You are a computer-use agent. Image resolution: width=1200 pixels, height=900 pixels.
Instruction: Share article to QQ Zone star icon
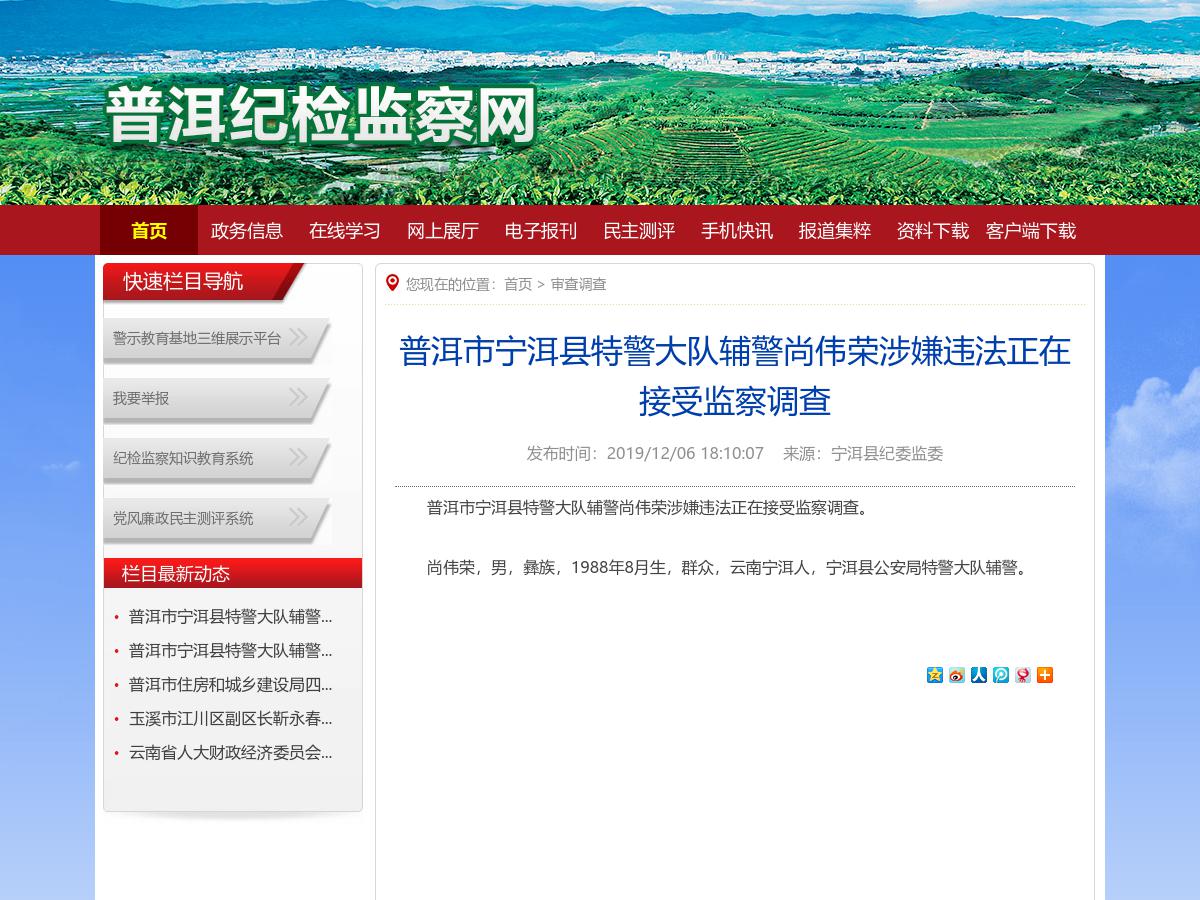pos(935,675)
